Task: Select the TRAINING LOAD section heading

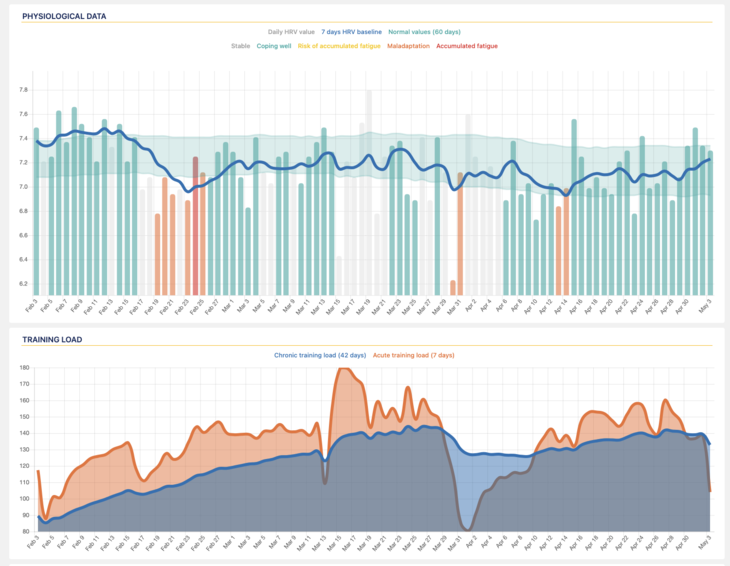Action: (x=52, y=340)
